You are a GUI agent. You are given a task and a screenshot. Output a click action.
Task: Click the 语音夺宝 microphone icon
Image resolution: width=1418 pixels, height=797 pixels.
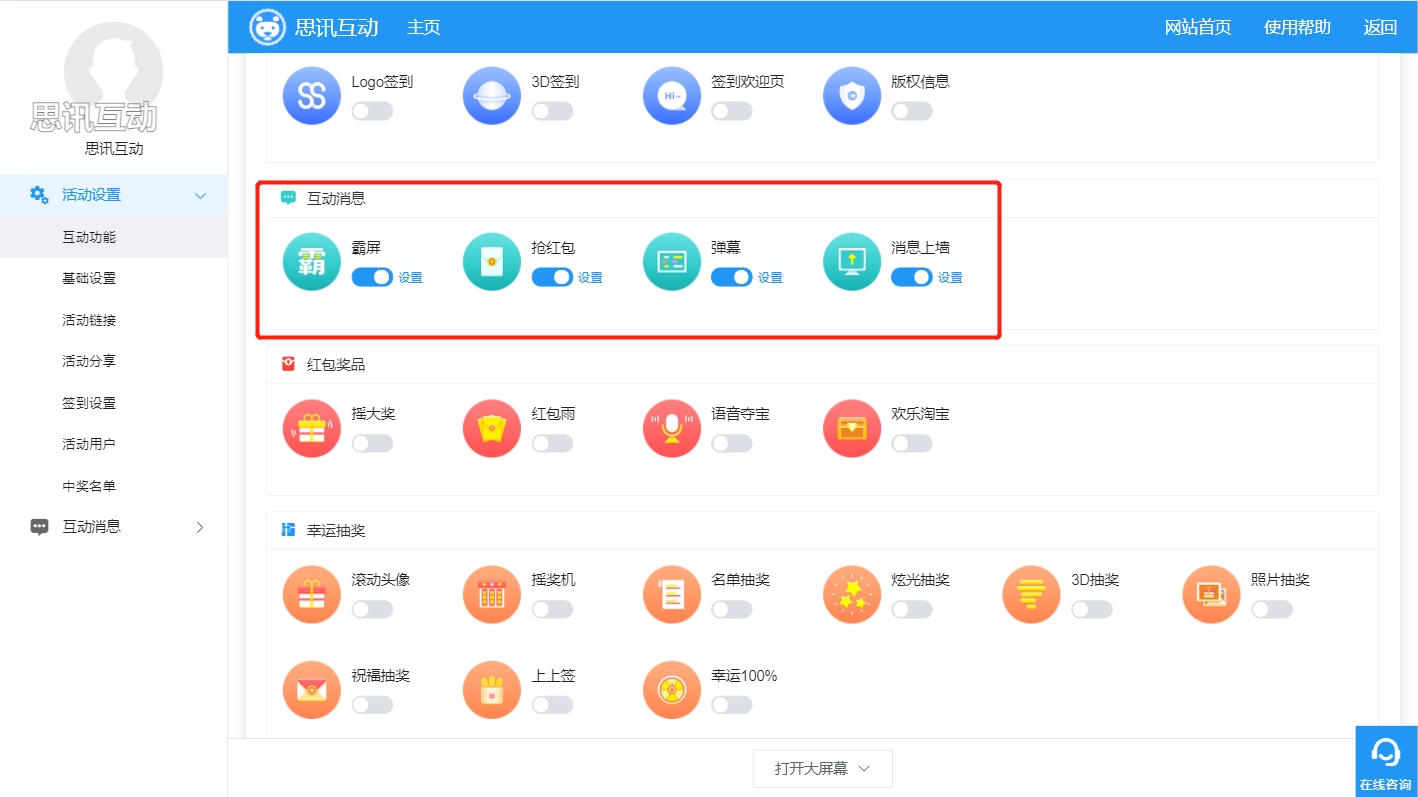tap(672, 428)
